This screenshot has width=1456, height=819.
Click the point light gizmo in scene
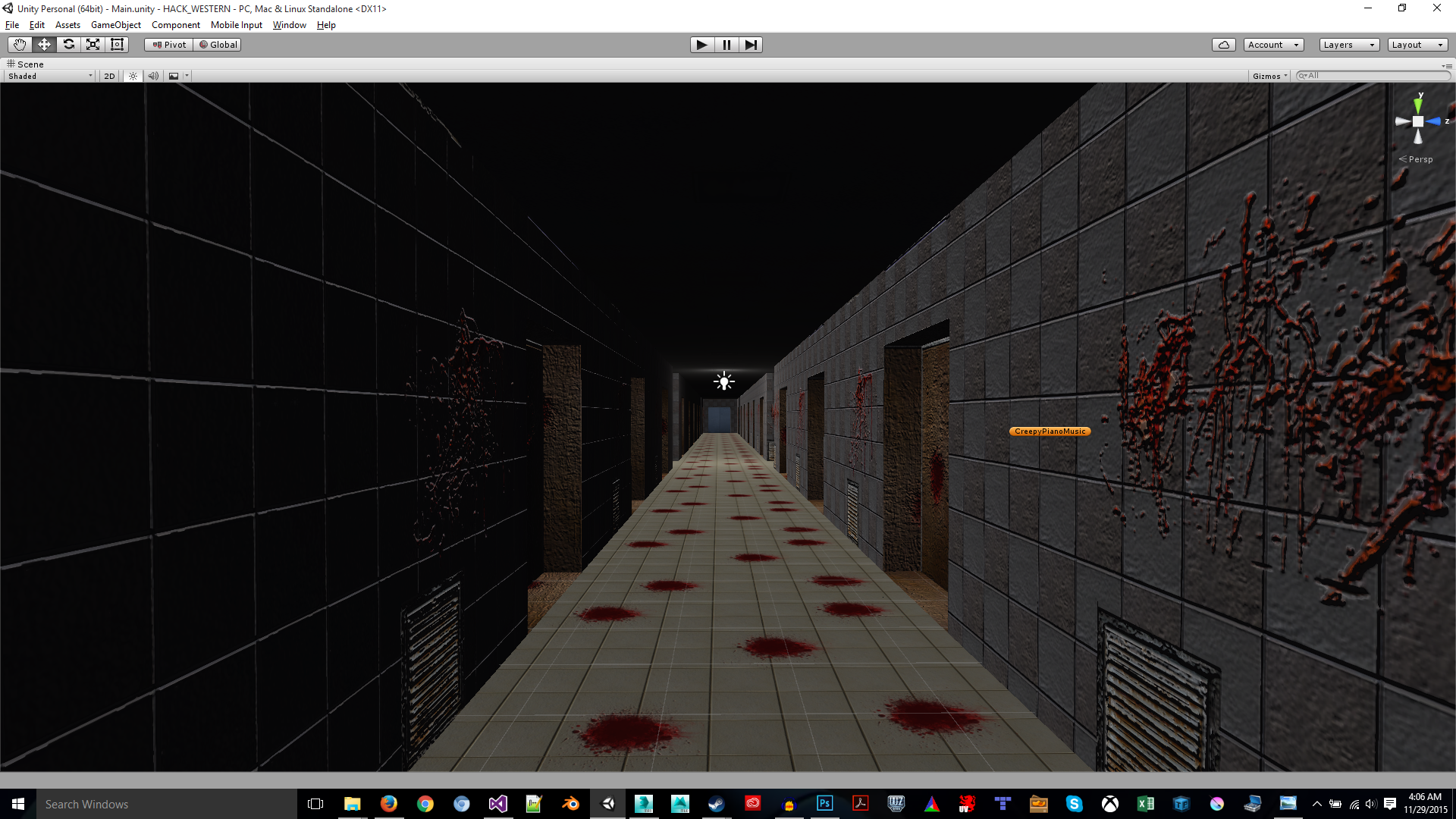[724, 381]
